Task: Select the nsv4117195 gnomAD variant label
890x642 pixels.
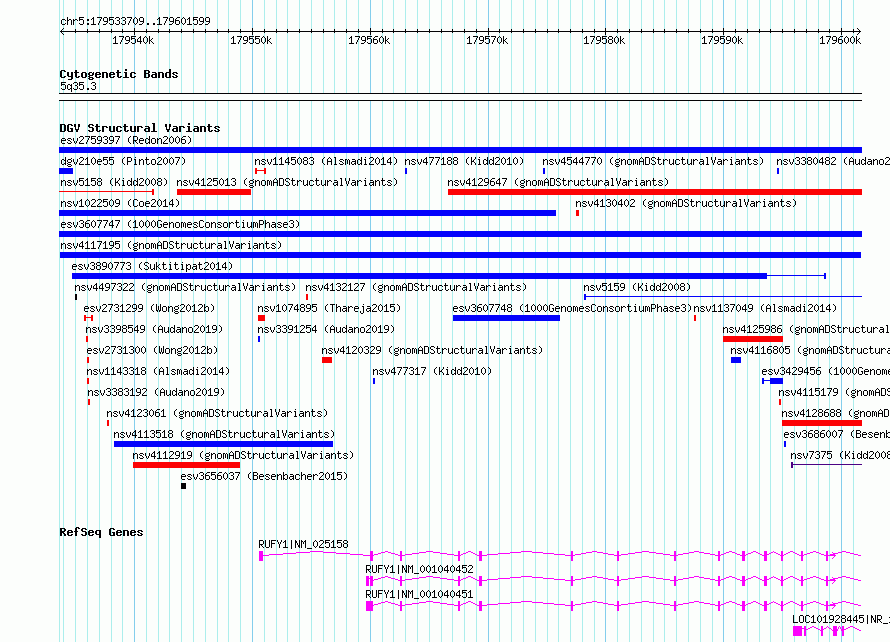Action: (x=171, y=245)
